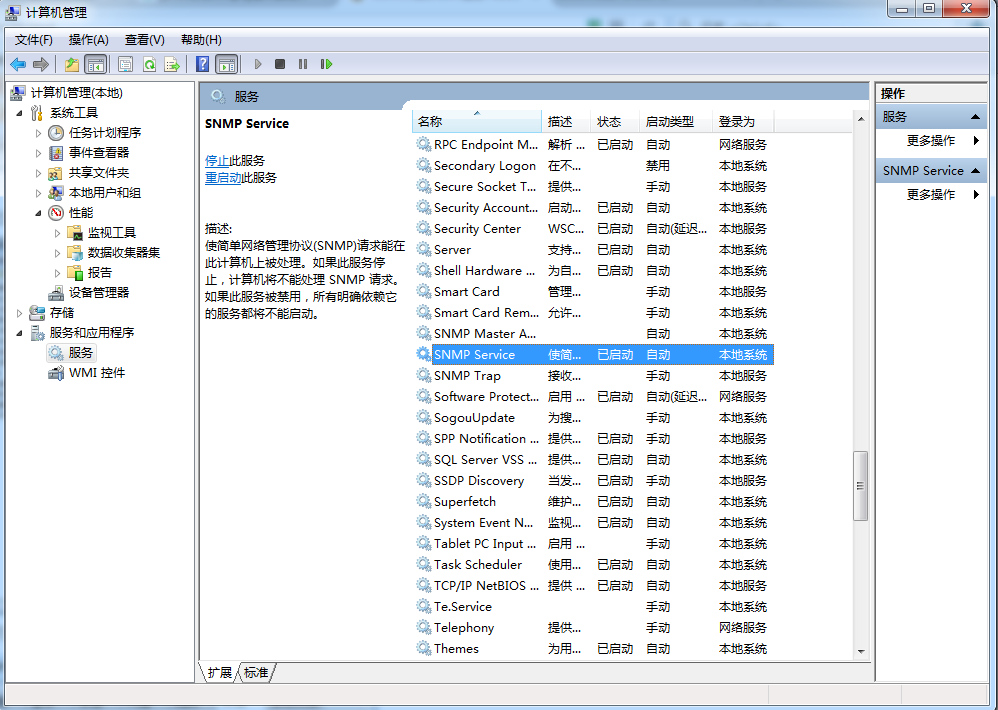Collapse the 系统工具 tree node

pyautogui.click(x=19, y=113)
